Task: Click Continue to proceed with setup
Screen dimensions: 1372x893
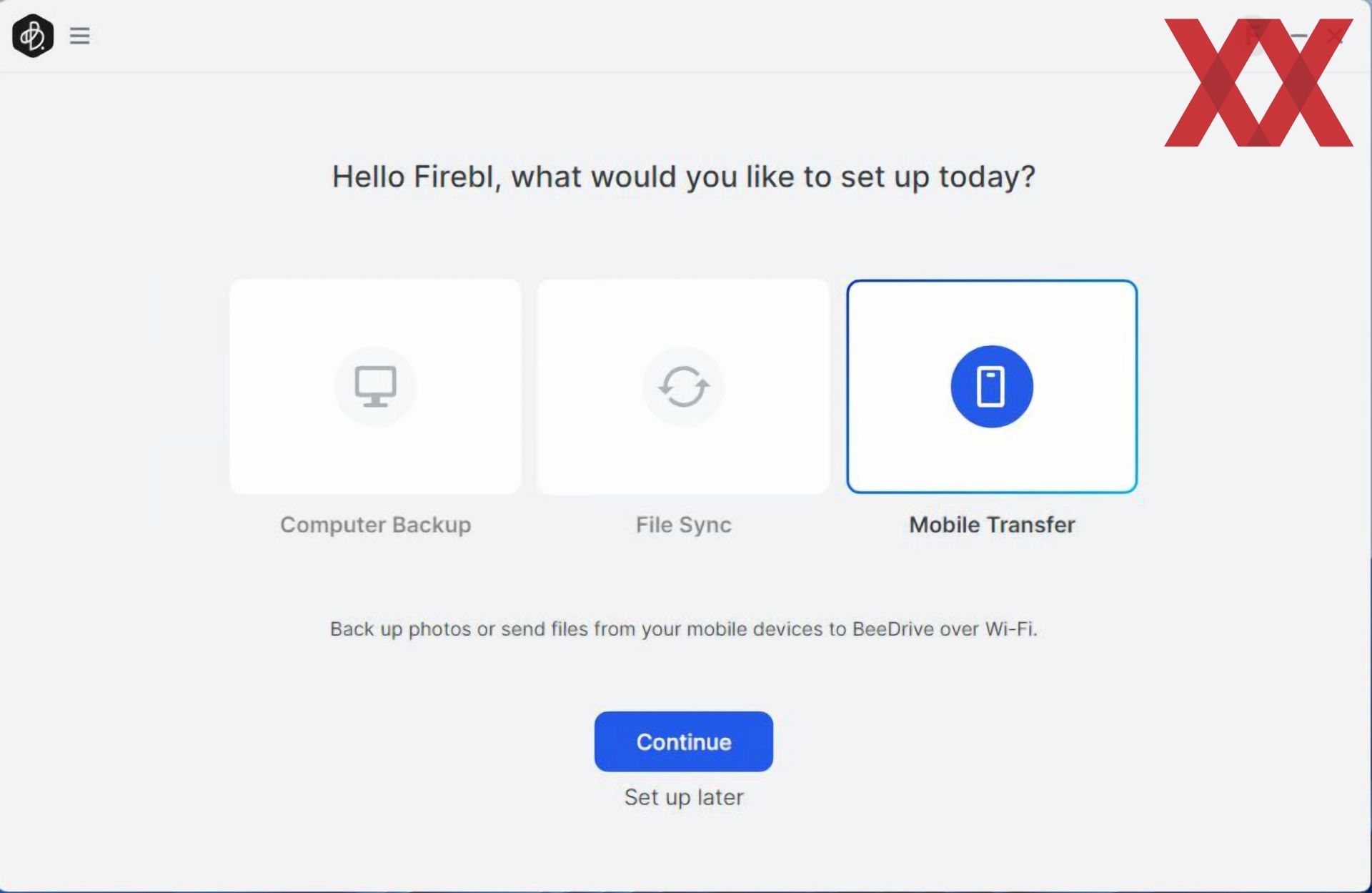Action: [683, 741]
